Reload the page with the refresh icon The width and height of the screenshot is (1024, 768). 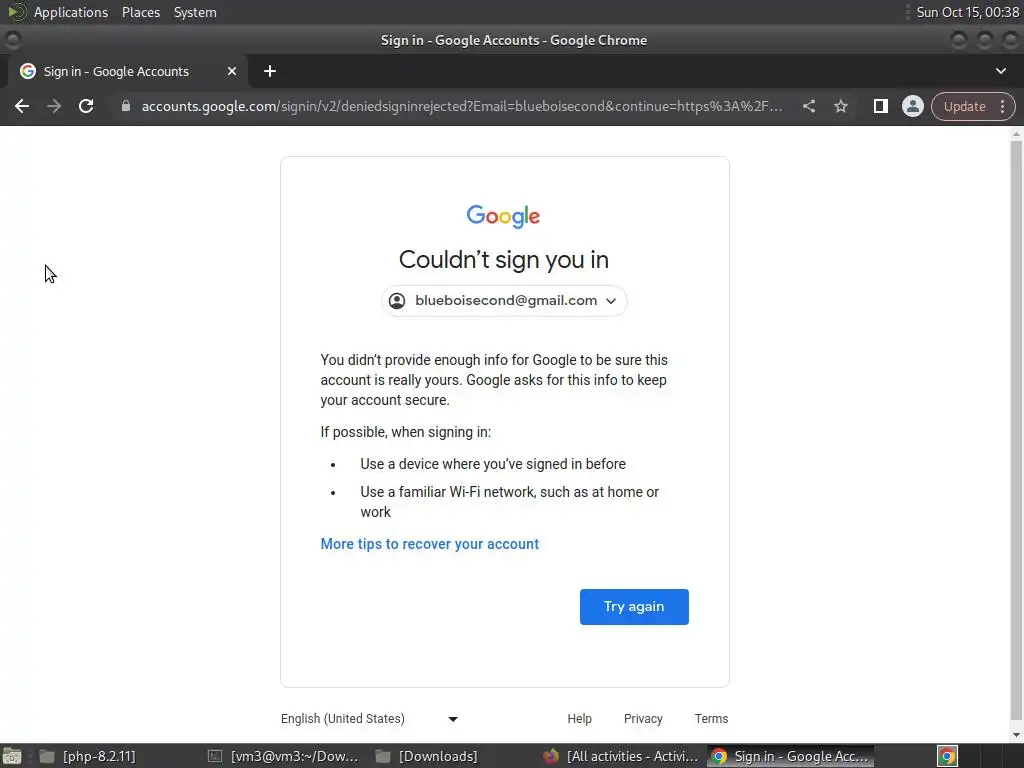[86, 106]
